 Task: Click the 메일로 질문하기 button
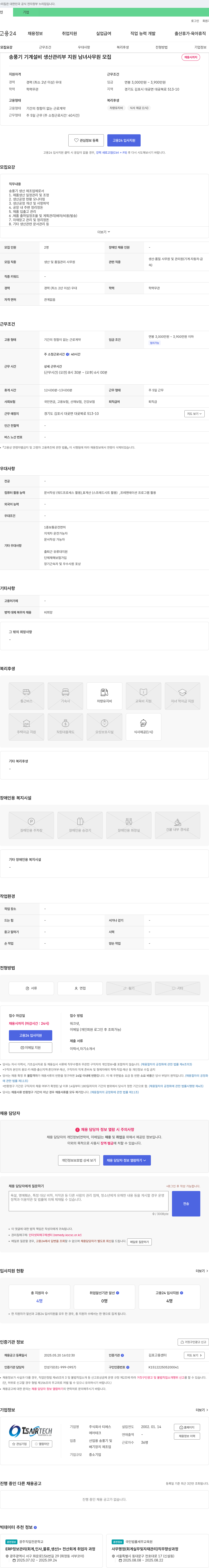pos(140,1242)
